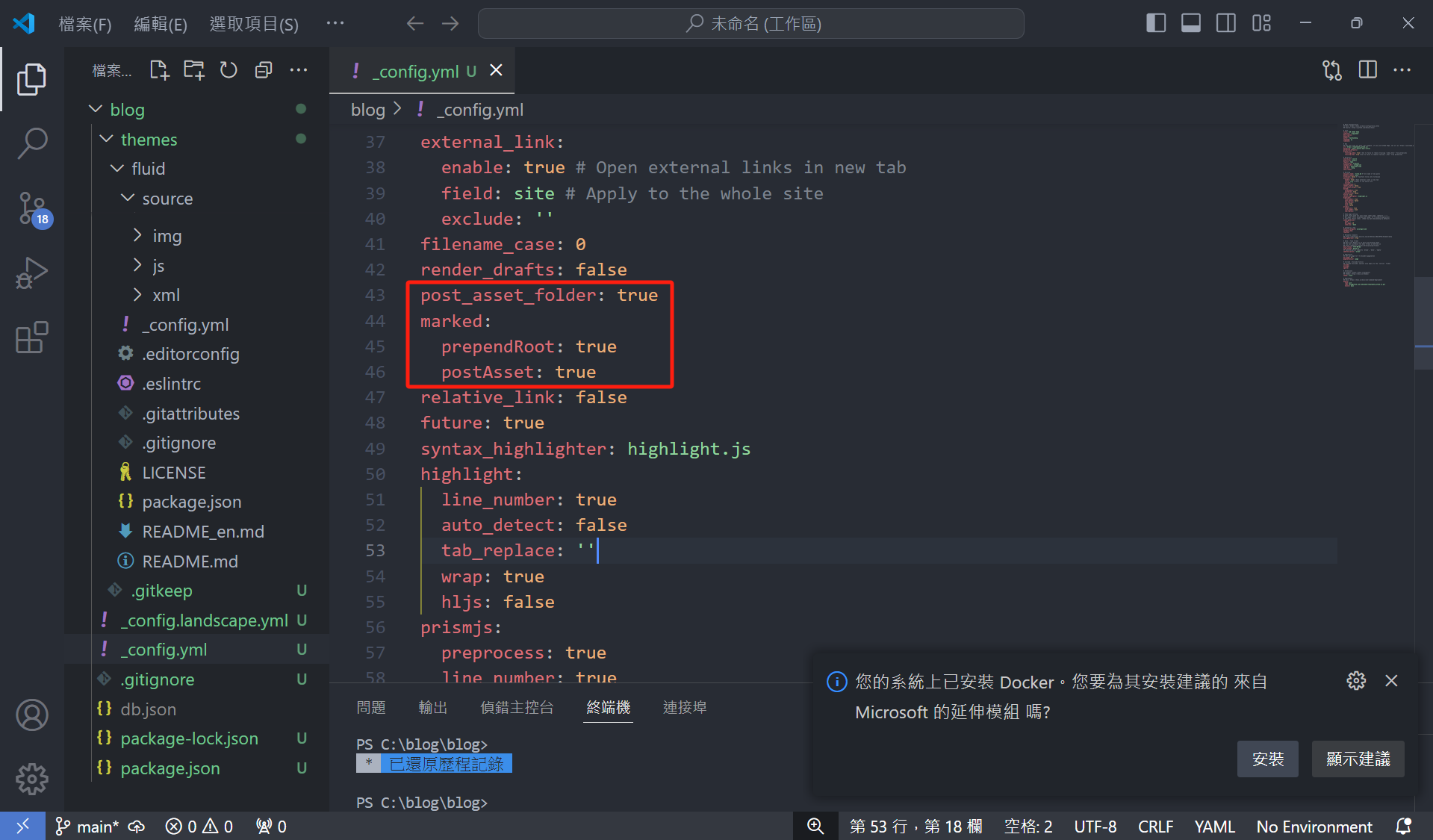The height and width of the screenshot is (840, 1433).
Task: Switch to the 輸出 panel tab
Action: pyautogui.click(x=433, y=707)
